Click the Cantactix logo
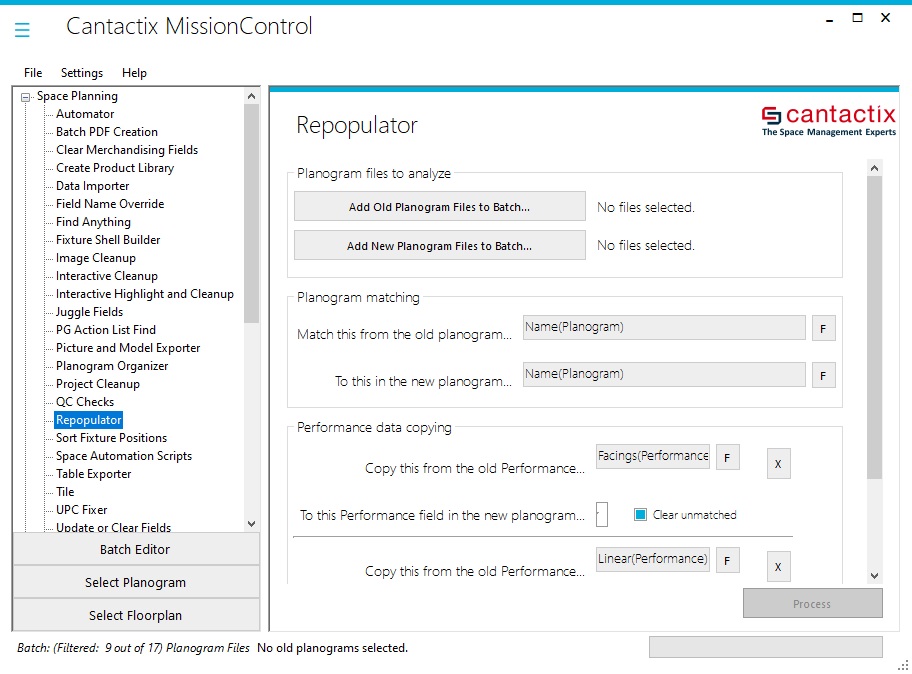912x674 pixels. [825, 120]
